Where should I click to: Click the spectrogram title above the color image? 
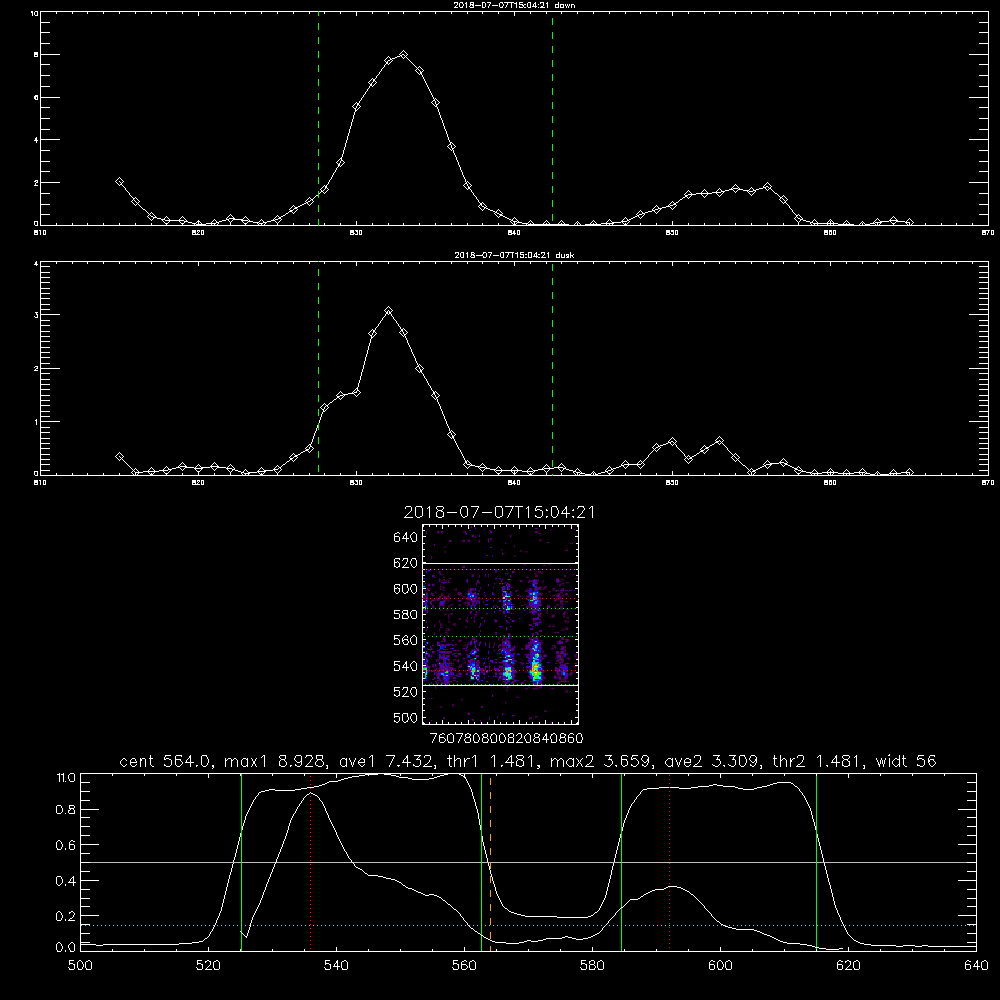[x=499, y=512]
